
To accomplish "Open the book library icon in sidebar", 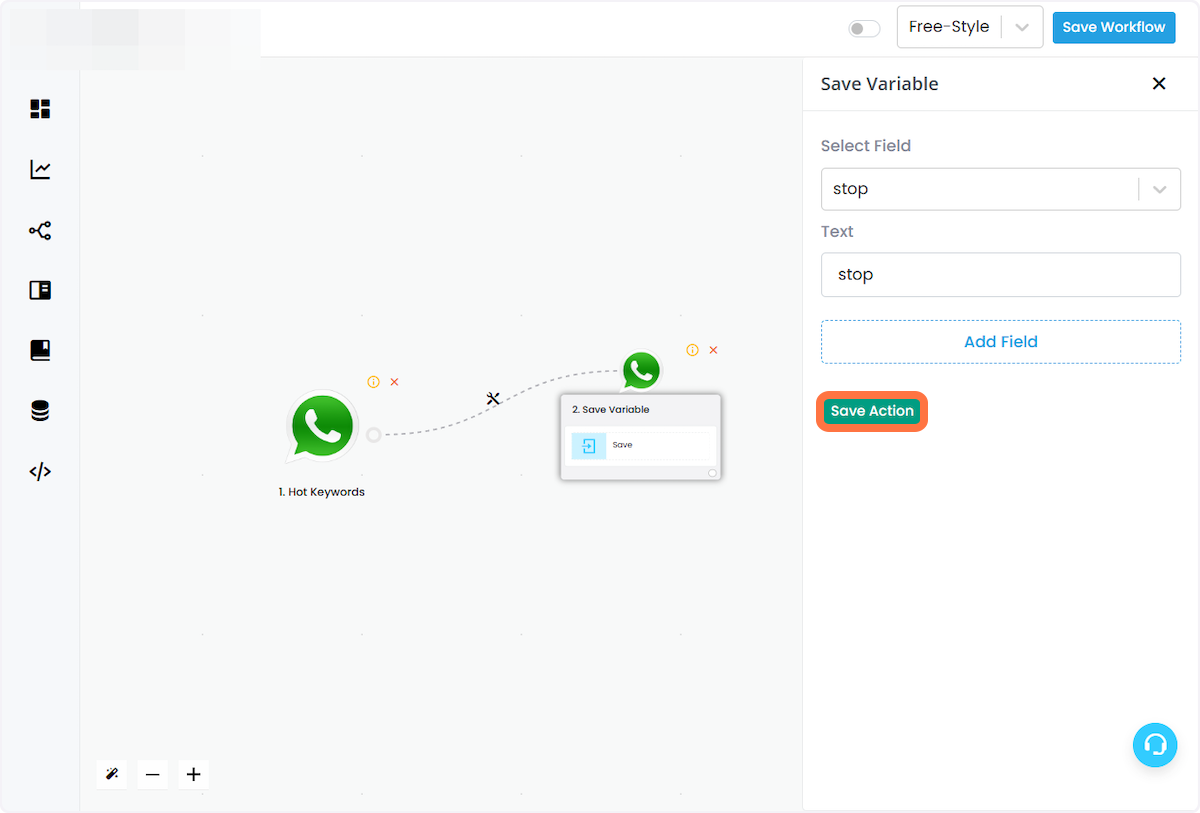I will 40,351.
